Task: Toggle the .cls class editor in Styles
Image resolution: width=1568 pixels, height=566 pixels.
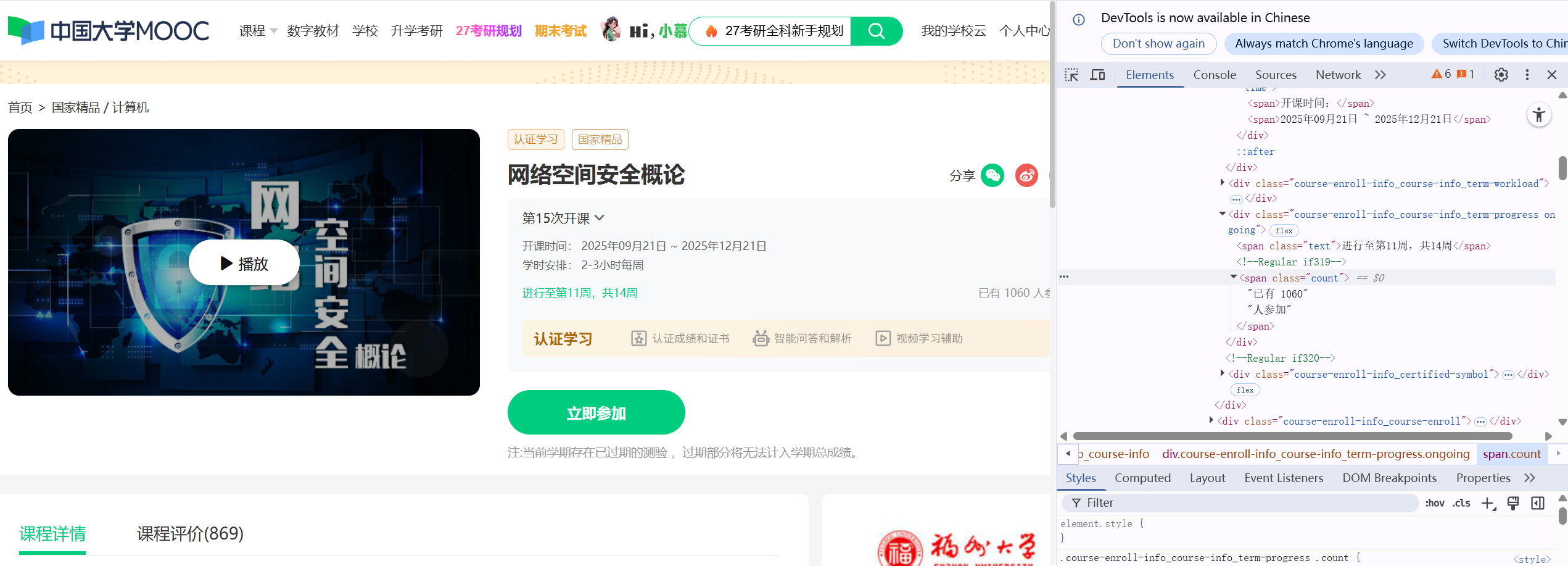Action: coord(1461,502)
